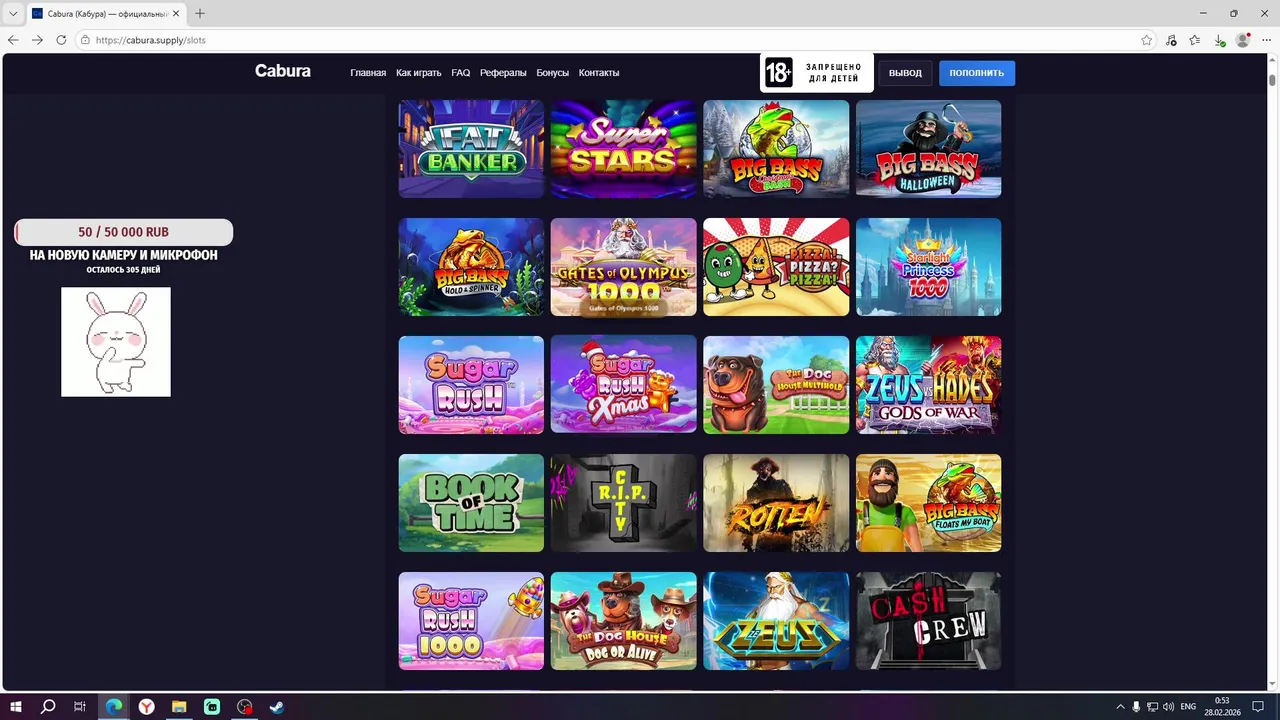Open Microsoft Edge from the taskbar

pyautogui.click(x=114, y=707)
